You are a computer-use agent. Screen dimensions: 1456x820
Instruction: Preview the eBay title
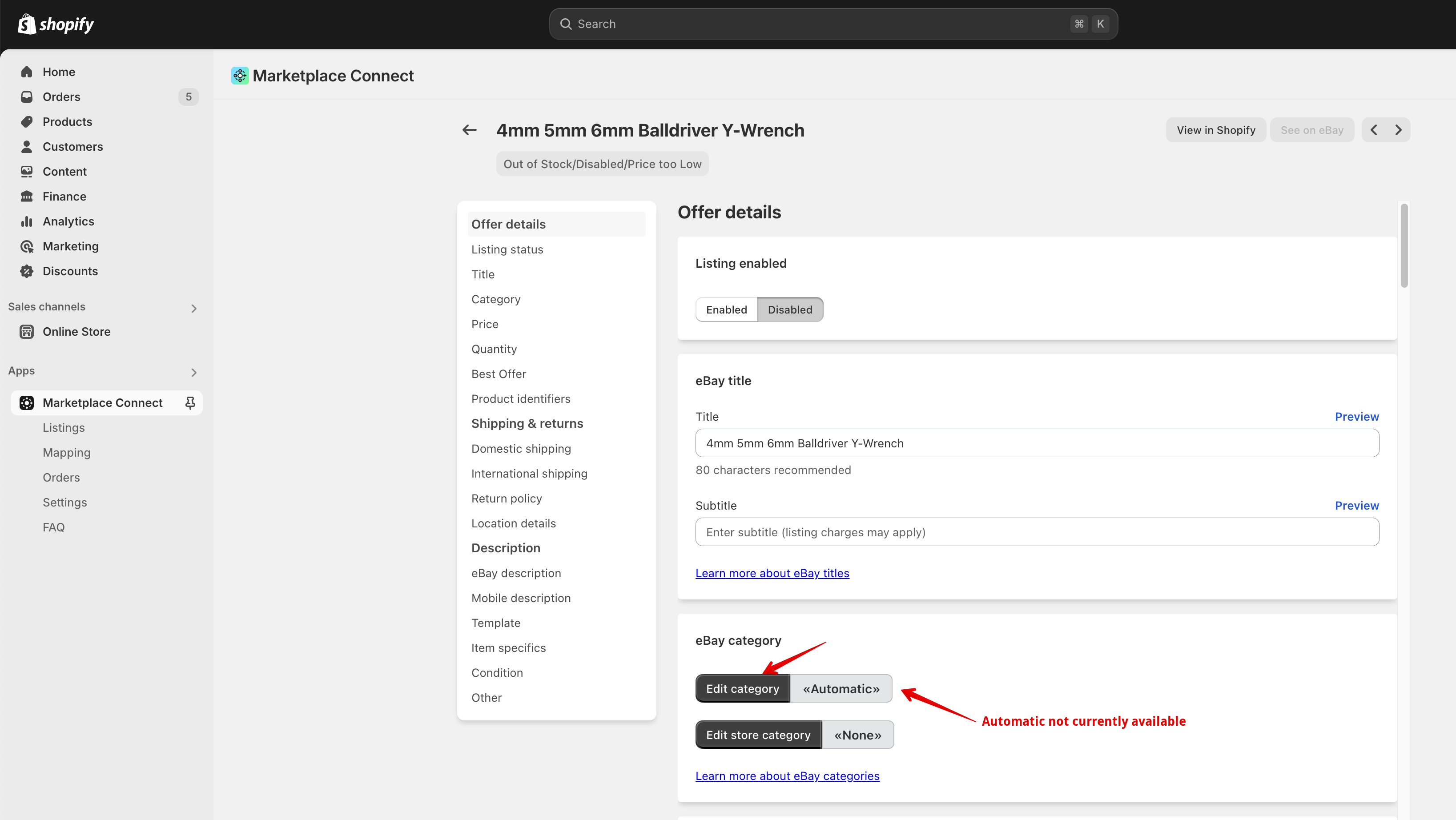tap(1356, 417)
